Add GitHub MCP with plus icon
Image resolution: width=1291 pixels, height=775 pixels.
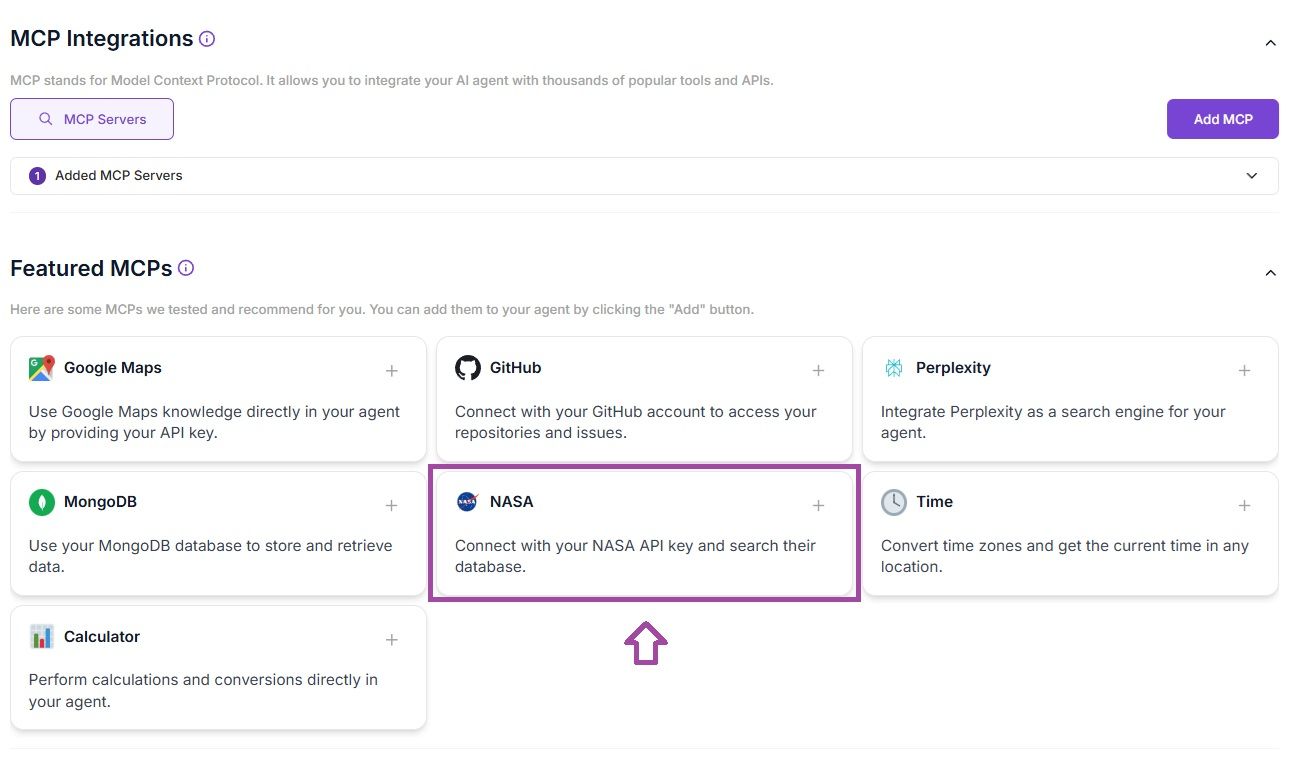click(818, 371)
